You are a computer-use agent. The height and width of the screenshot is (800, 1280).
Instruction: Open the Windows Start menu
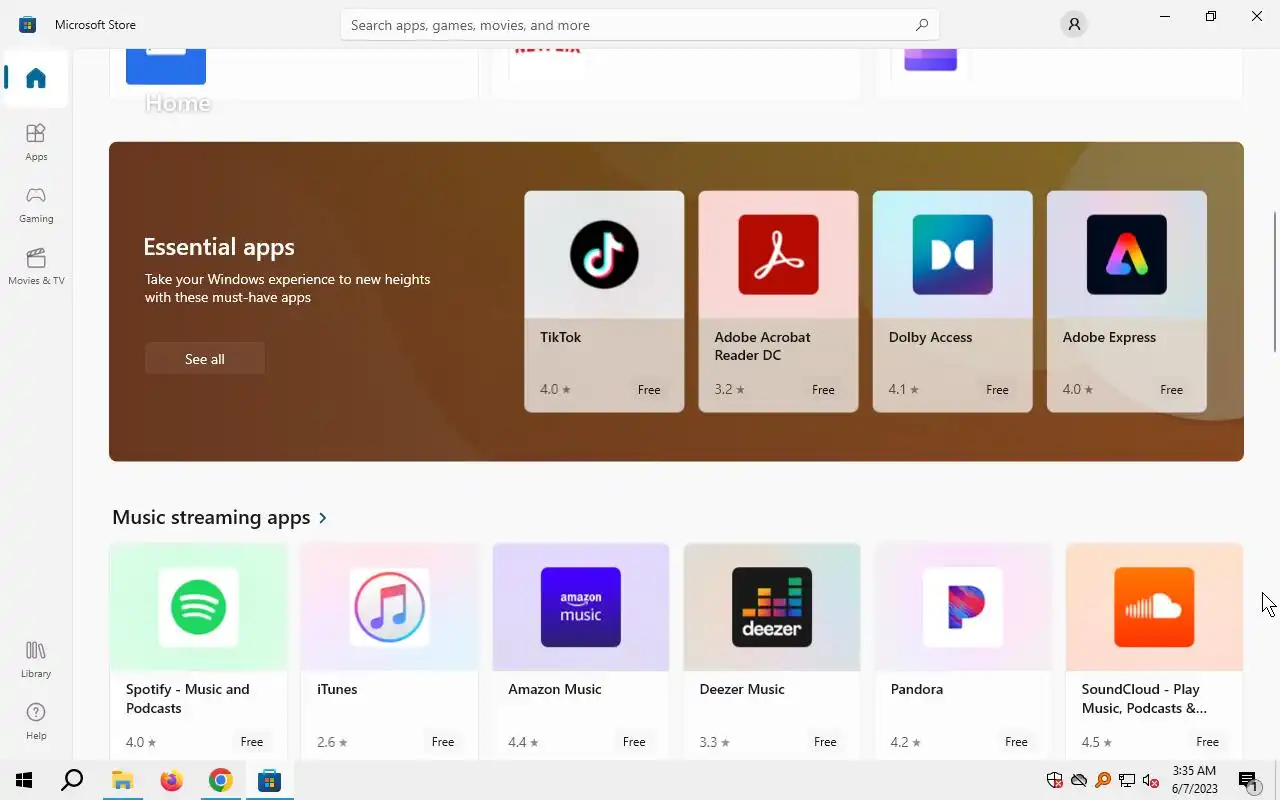tap(24, 780)
